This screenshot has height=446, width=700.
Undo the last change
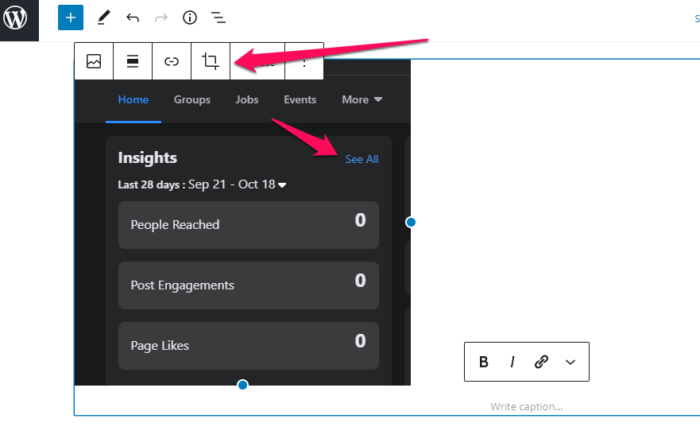(x=133, y=18)
